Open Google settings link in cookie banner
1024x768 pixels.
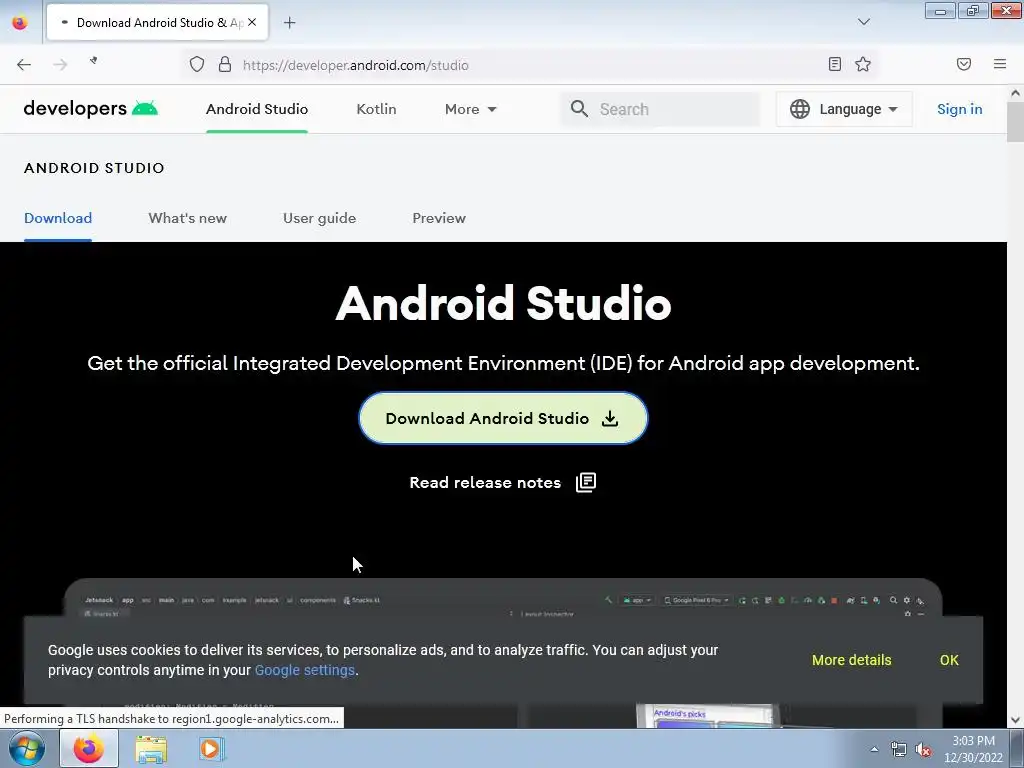[304, 670]
